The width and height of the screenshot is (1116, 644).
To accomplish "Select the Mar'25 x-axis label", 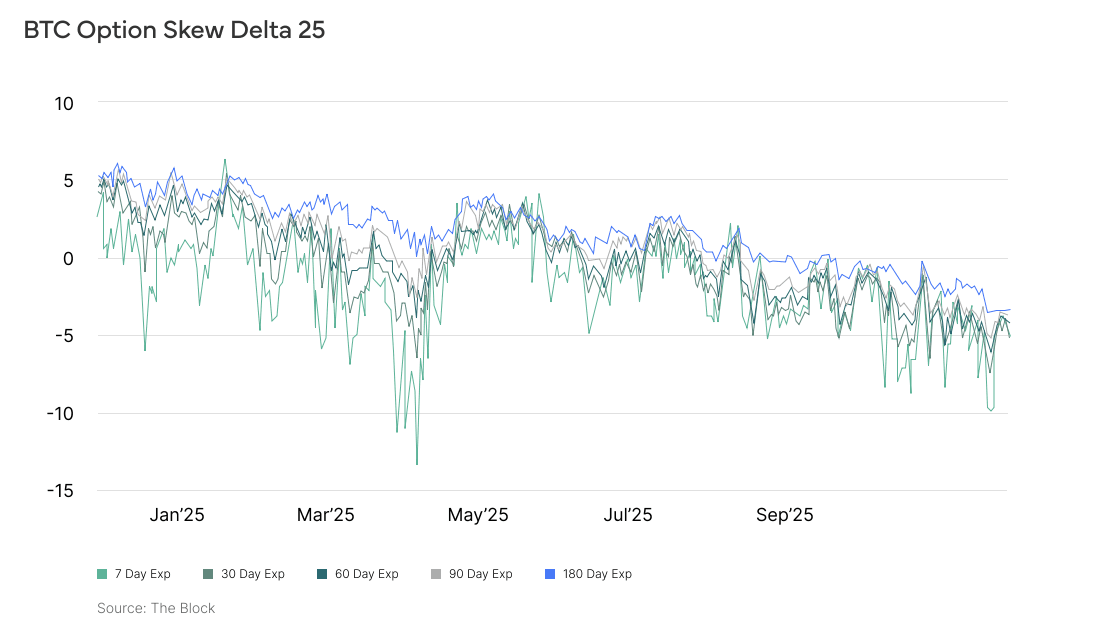I will pyautogui.click(x=326, y=516).
